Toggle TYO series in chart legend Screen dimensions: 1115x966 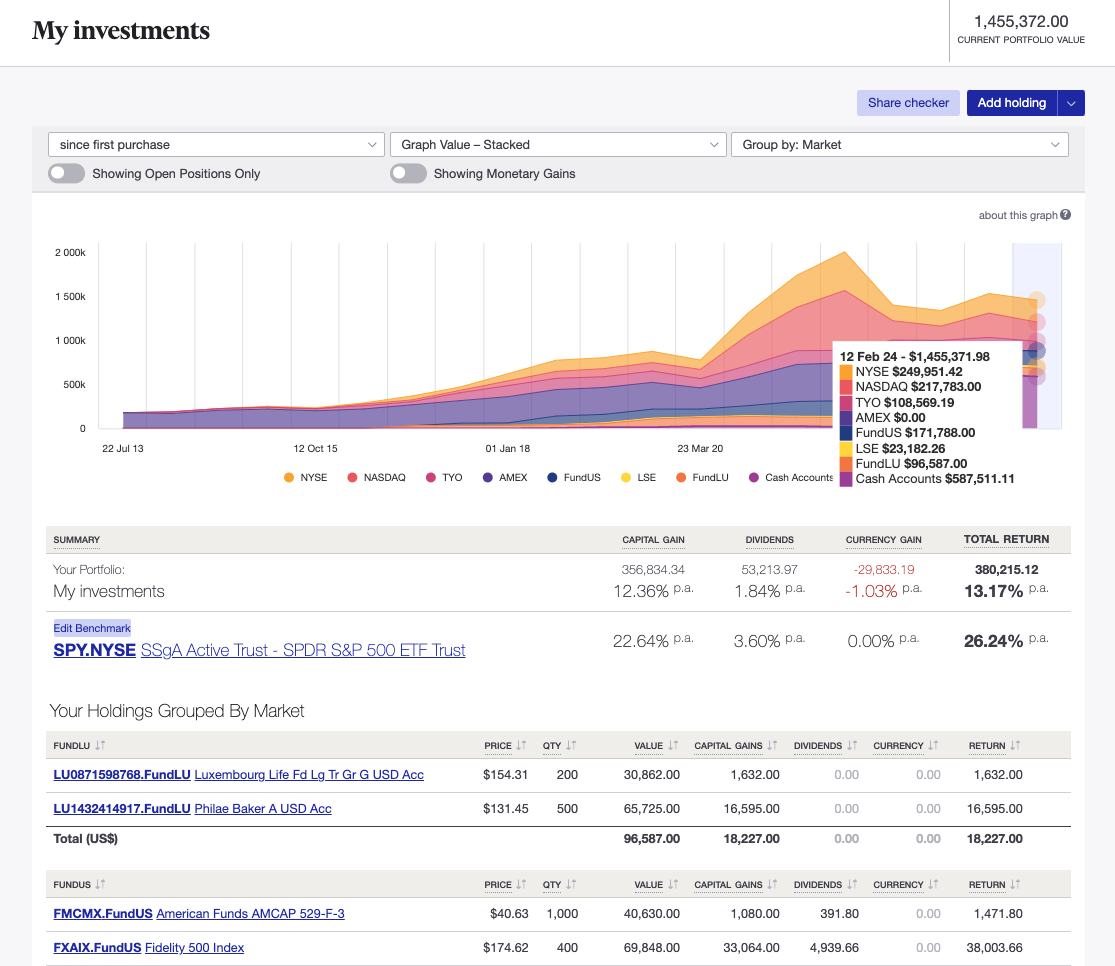coord(444,477)
